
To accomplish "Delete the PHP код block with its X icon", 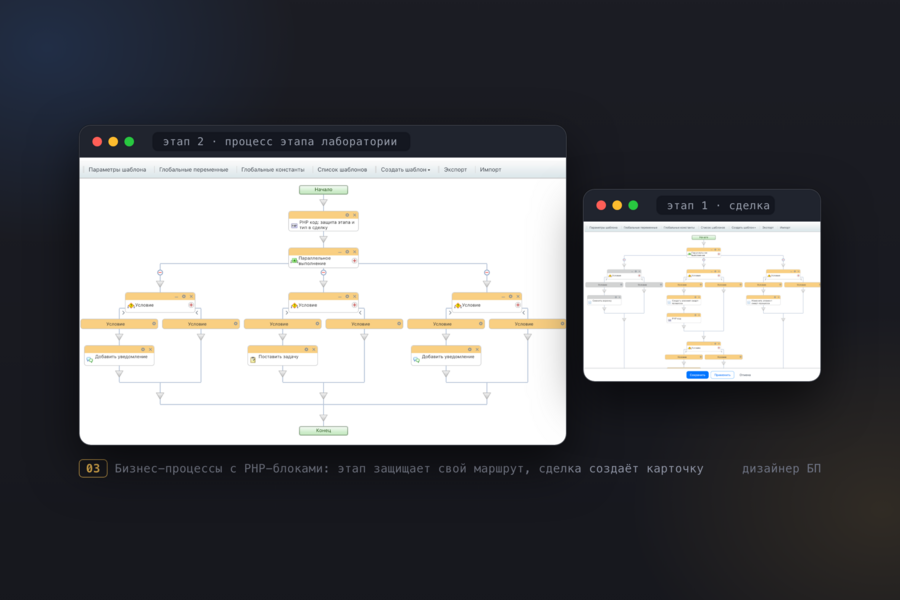I will (354, 215).
